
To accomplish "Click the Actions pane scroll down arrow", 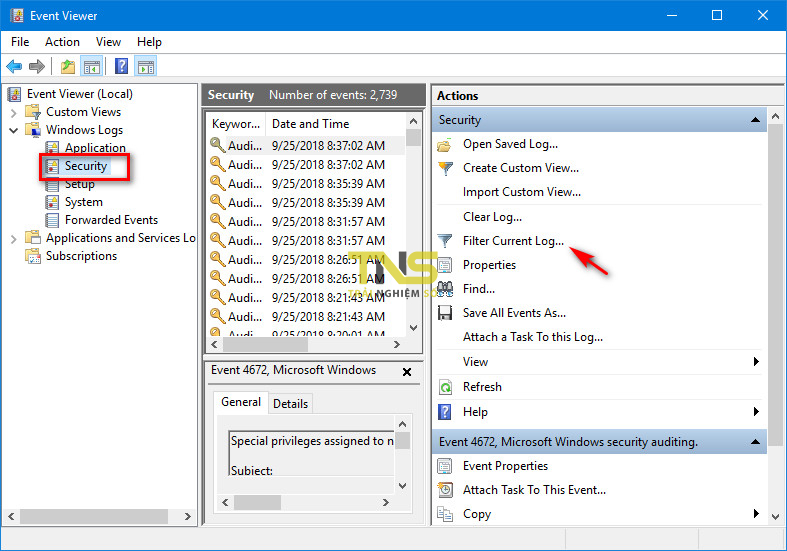I will 775,516.
